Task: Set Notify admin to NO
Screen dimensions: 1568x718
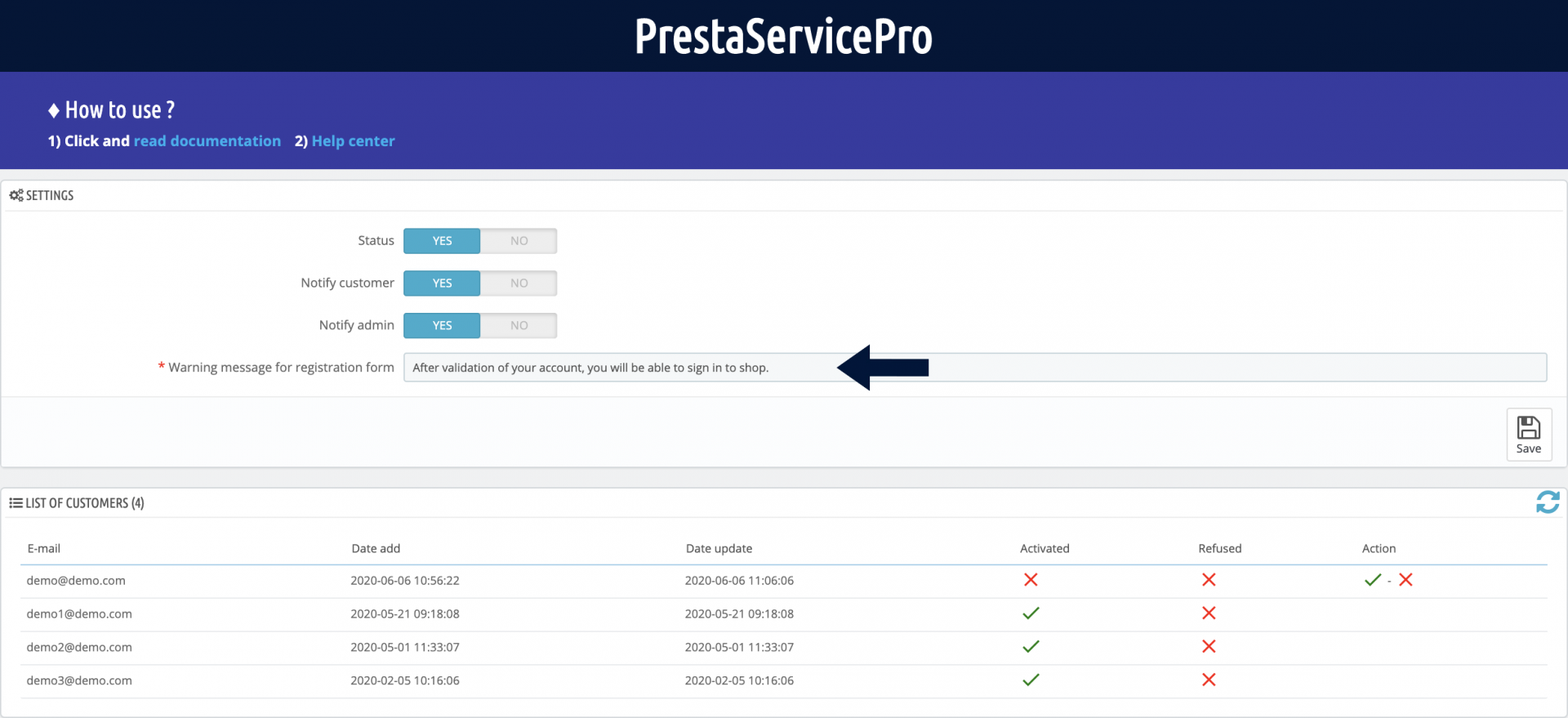Action: [x=519, y=325]
